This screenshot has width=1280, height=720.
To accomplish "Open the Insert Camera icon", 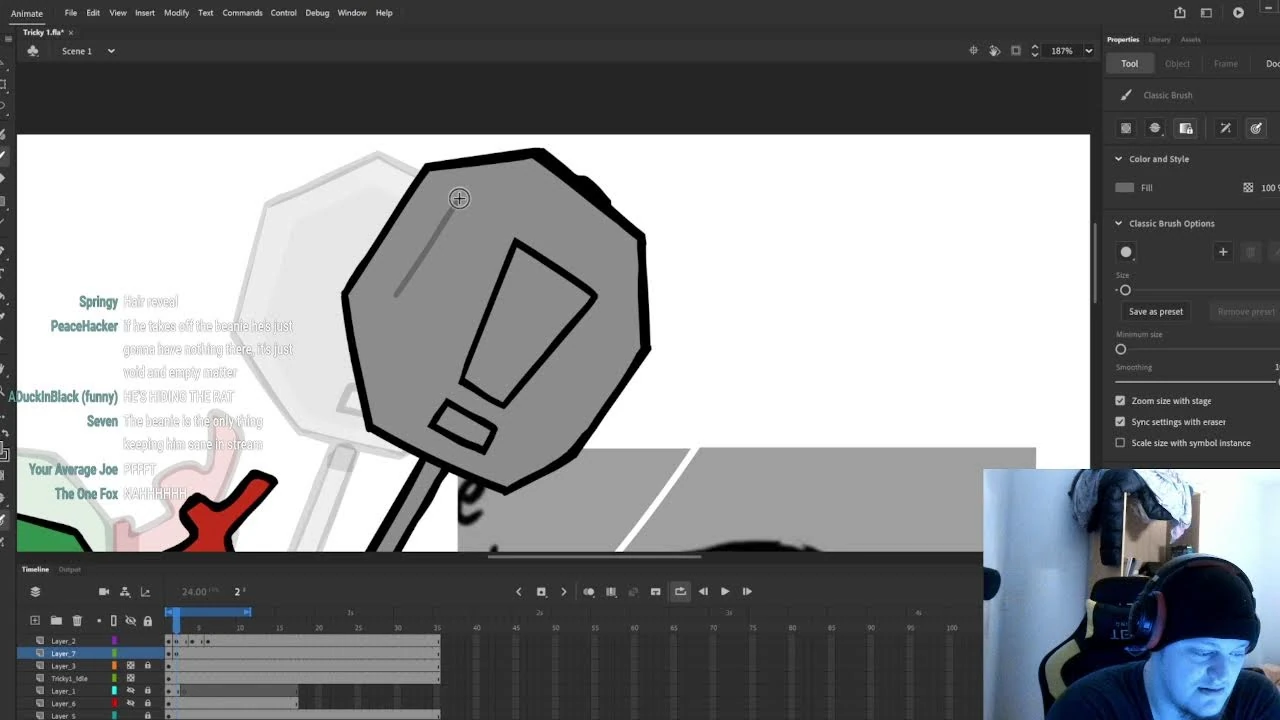I will click(x=104, y=591).
